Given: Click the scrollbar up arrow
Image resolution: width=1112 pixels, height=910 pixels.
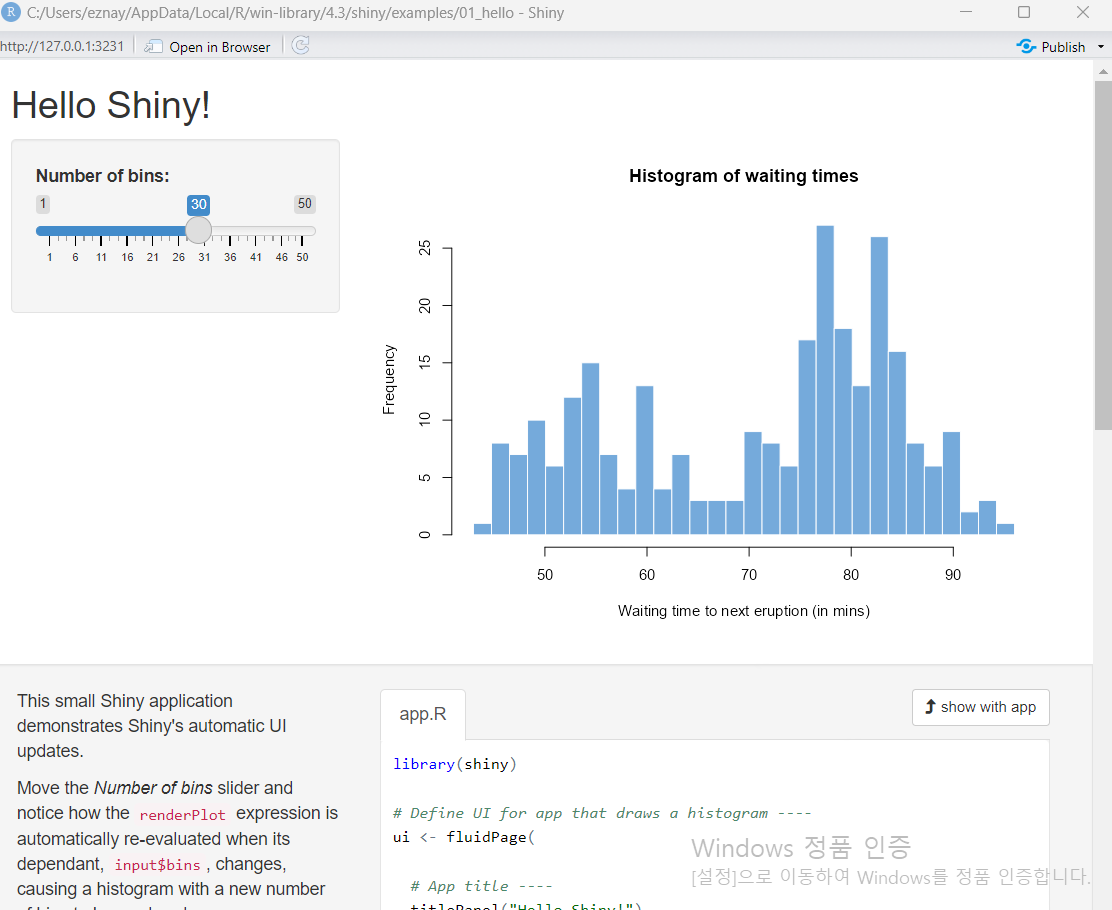Looking at the screenshot, I should [x=1103, y=71].
